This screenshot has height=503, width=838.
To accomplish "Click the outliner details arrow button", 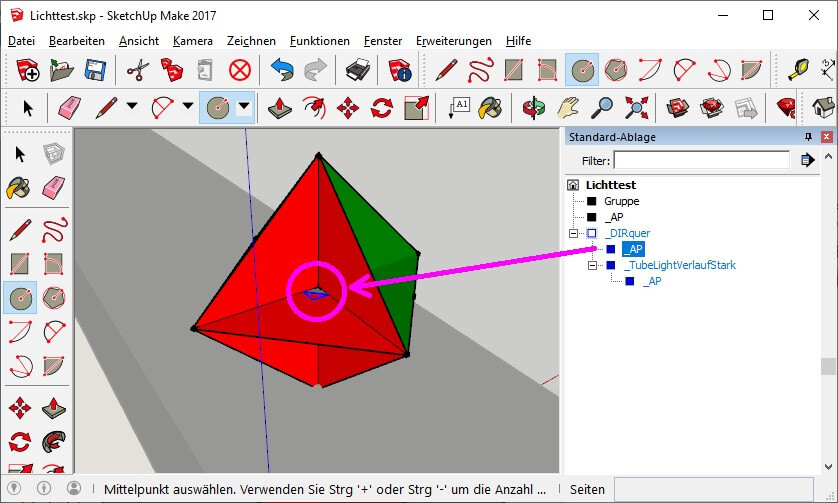I will (x=808, y=160).
